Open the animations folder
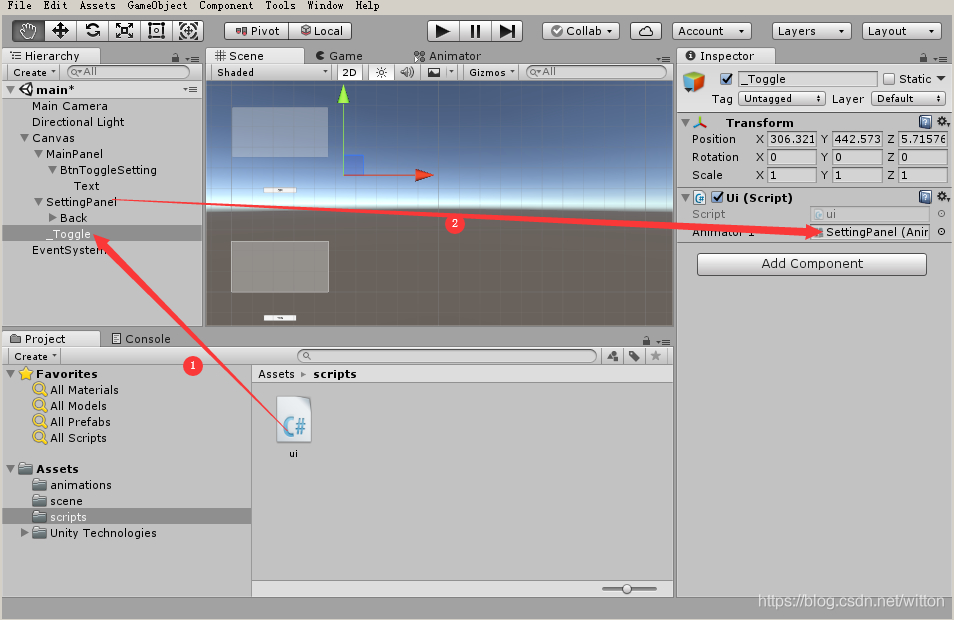The height and width of the screenshot is (620, 954). click(81, 485)
